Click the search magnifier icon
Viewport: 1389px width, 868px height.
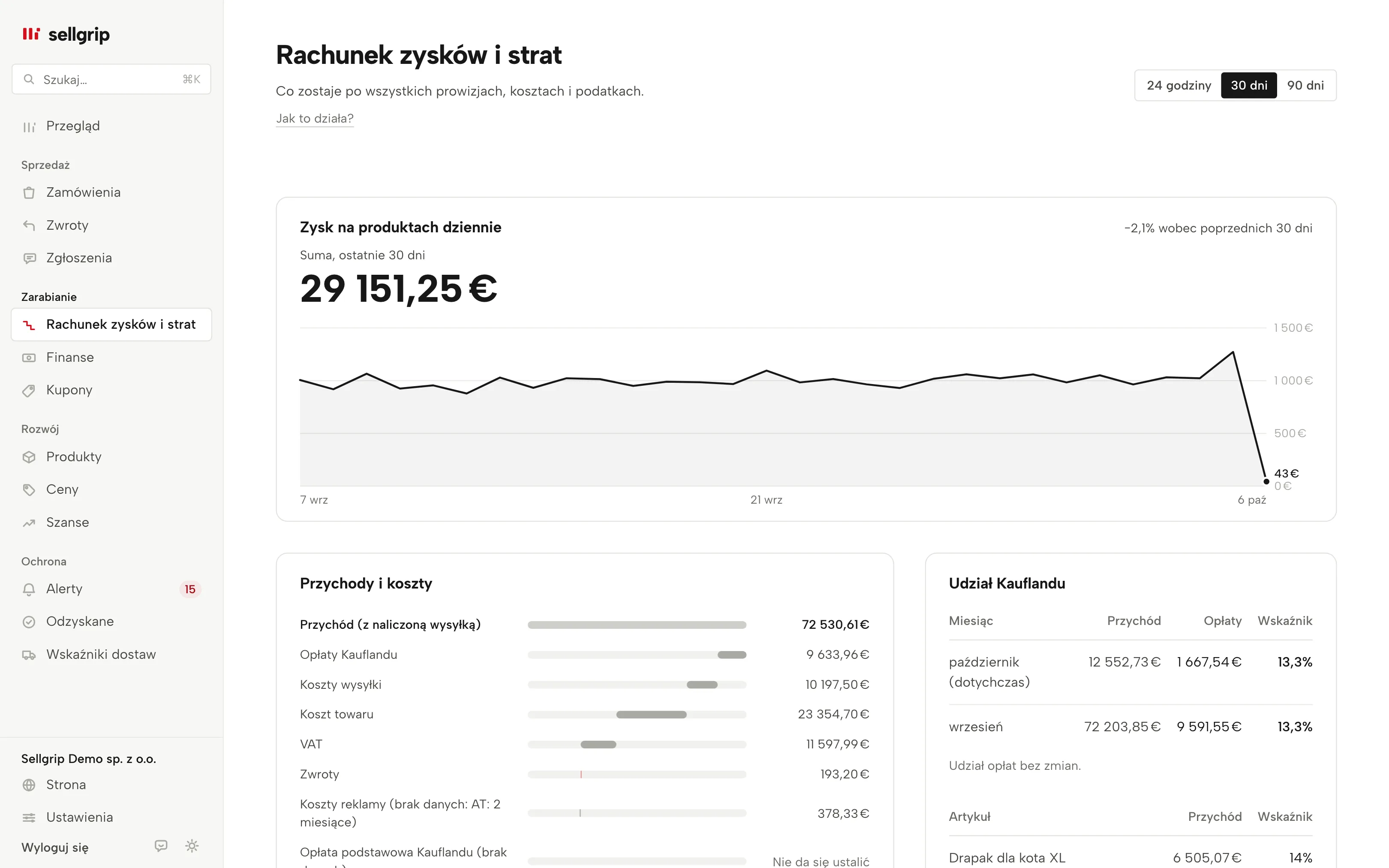[x=29, y=79]
